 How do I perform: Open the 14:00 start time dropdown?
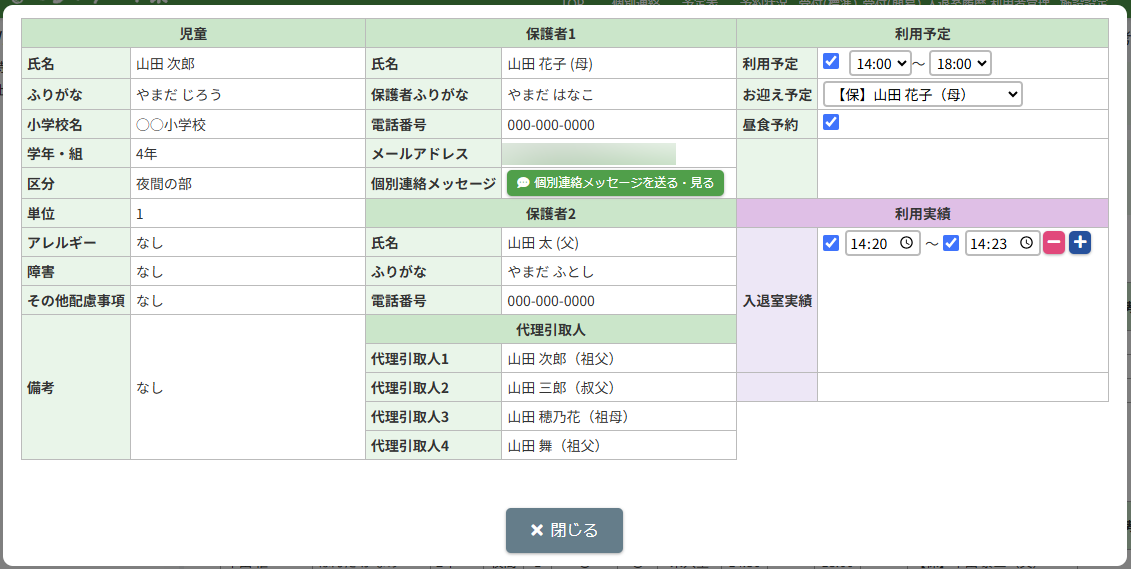click(880, 64)
